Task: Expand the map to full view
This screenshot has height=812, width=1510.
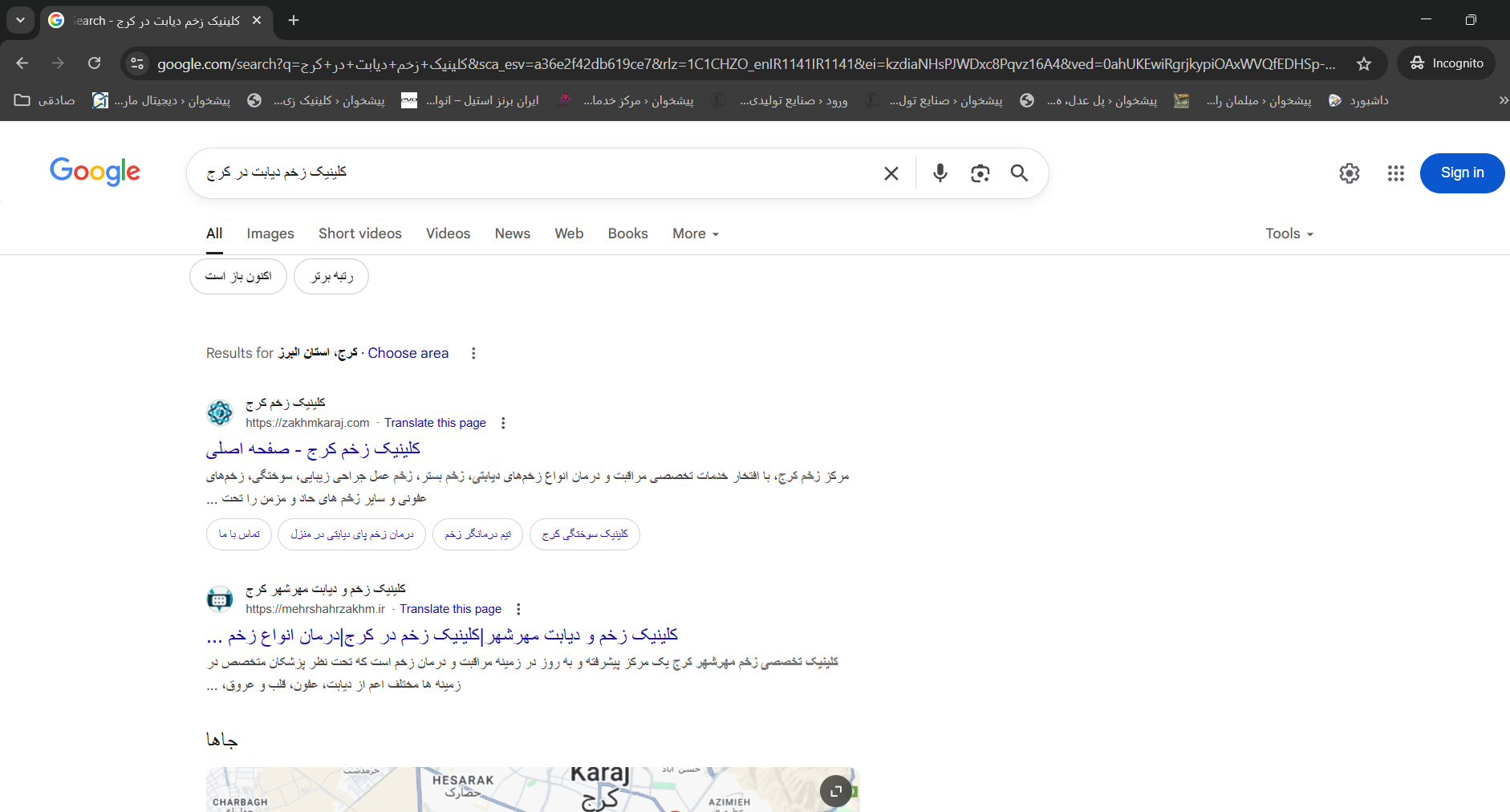Action: 836,791
